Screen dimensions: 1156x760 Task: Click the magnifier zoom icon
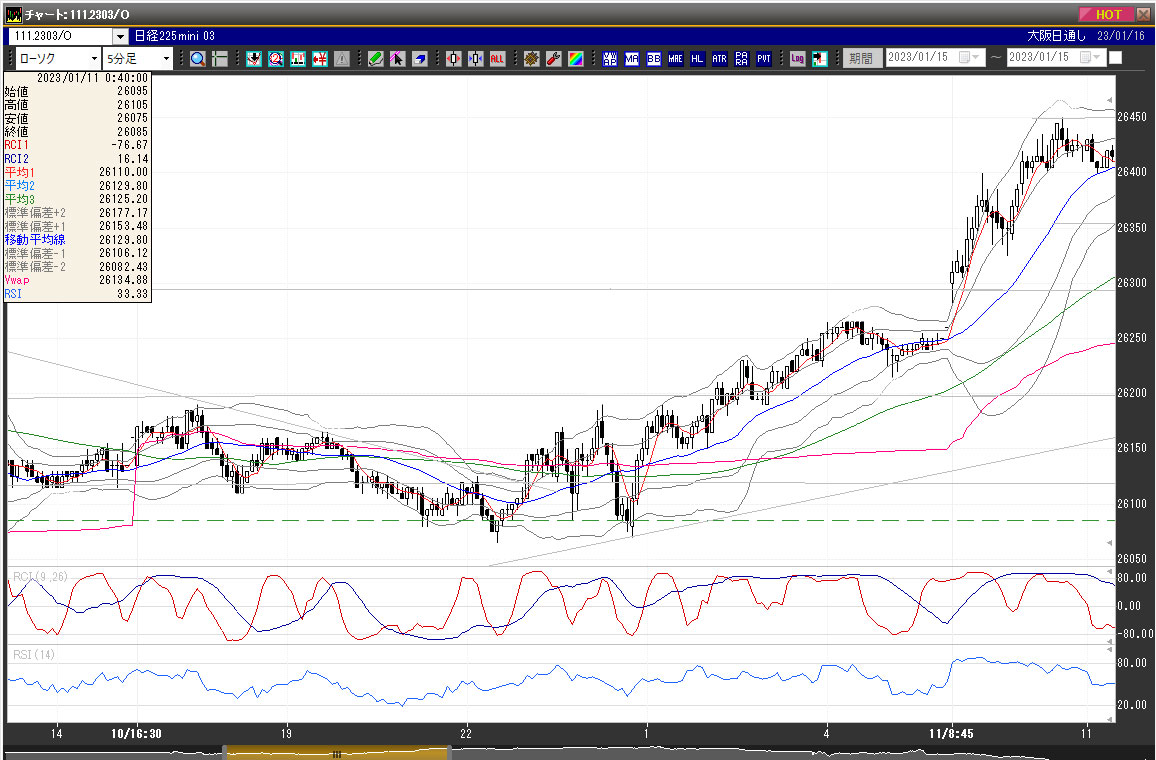(198, 59)
